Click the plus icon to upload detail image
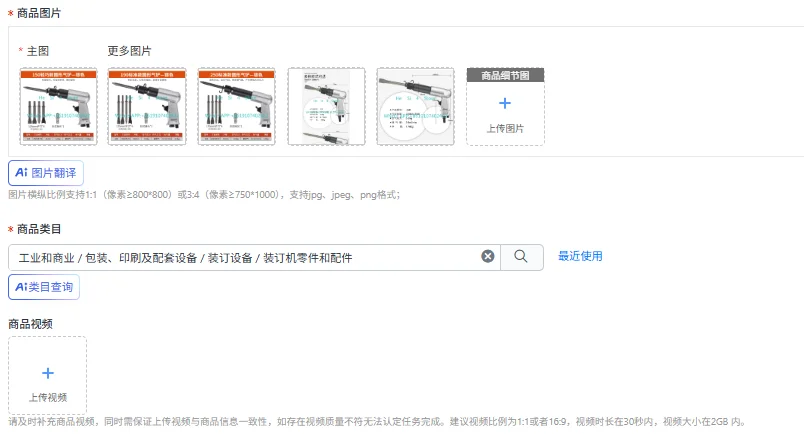The image size is (804, 438). point(505,104)
